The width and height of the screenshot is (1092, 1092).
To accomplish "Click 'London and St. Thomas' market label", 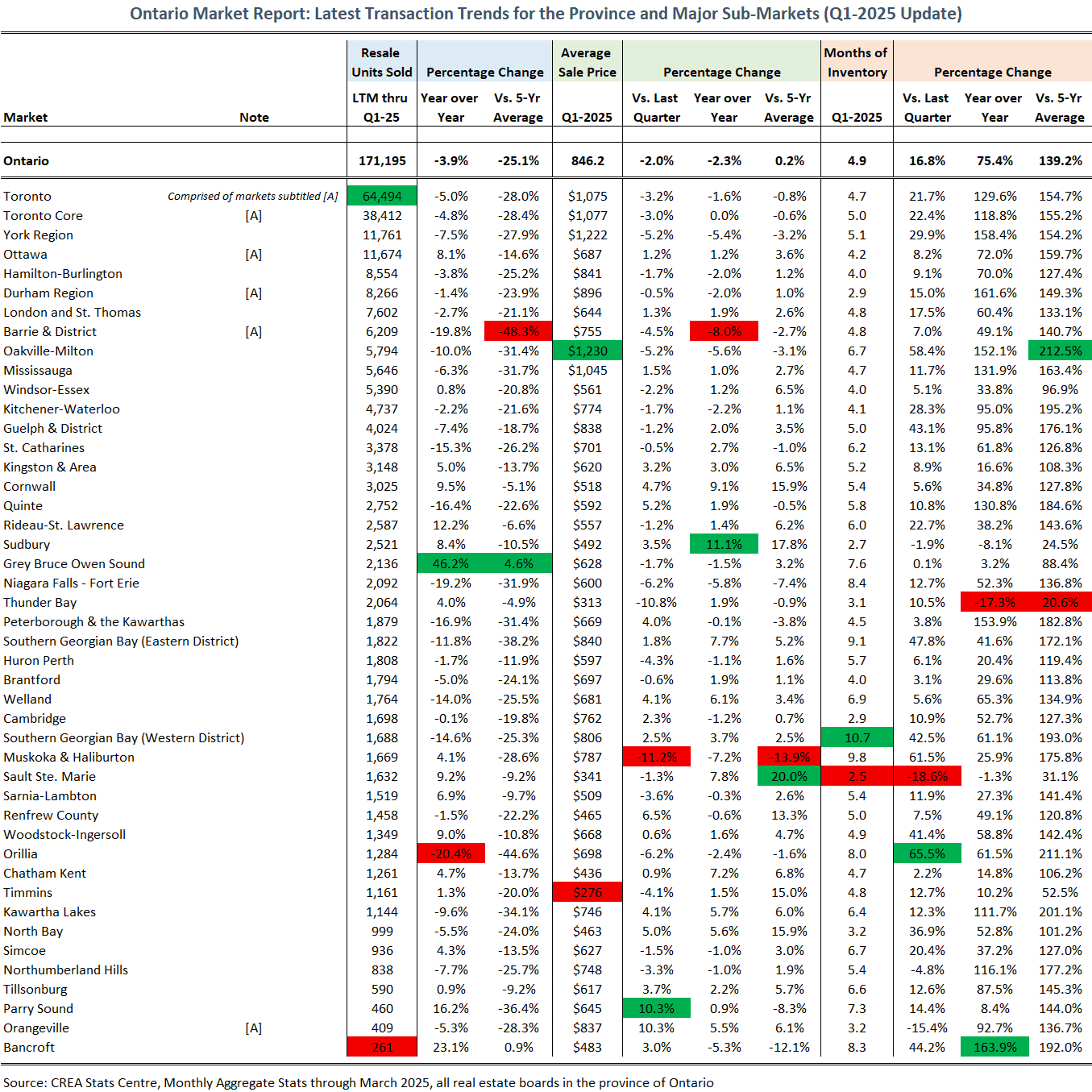I will pyautogui.click(x=72, y=313).
